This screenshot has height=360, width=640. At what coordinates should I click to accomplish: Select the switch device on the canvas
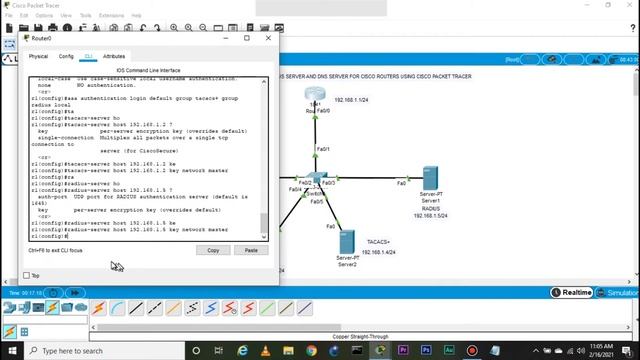(x=316, y=178)
